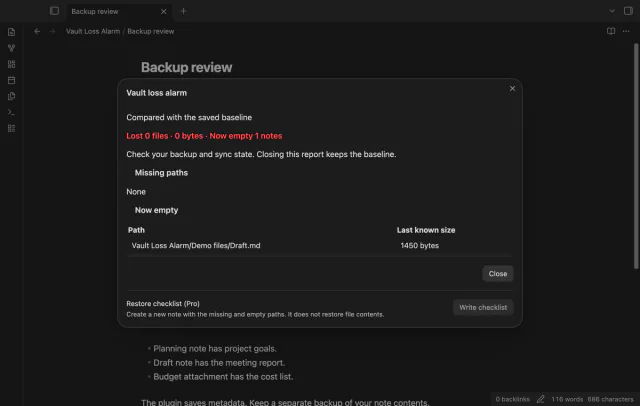Open canvas icon in the left ribbon

[11, 64]
